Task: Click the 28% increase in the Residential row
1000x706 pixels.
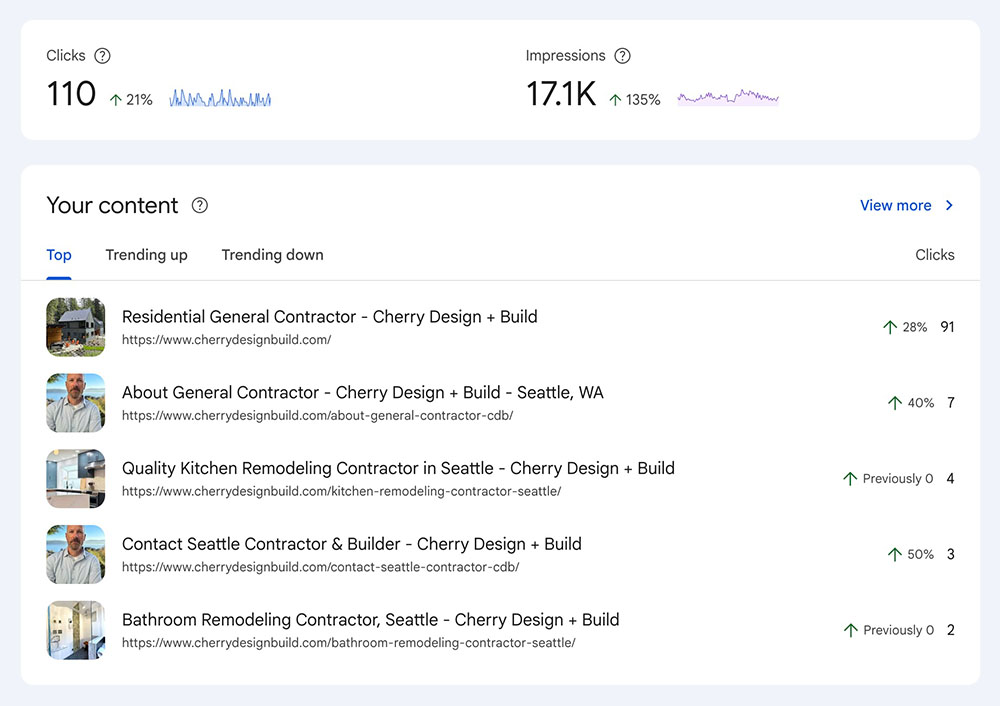Action: click(905, 327)
